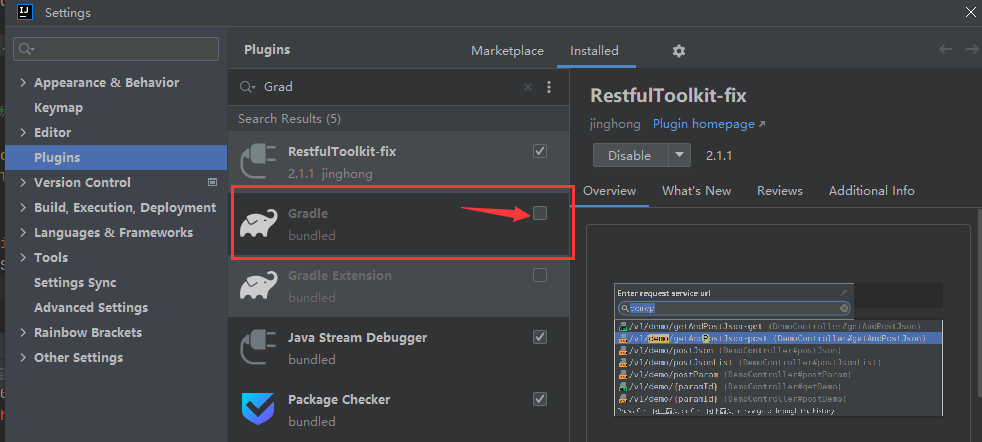This screenshot has width=982, height=442.
Task: Click the Gradle Extension elephant icon
Action: click(258, 286)
